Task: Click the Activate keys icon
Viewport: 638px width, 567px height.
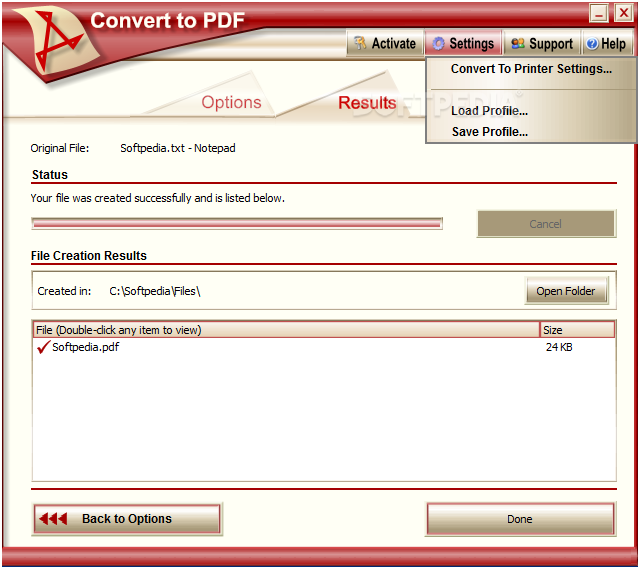Action: pos(360,43)
